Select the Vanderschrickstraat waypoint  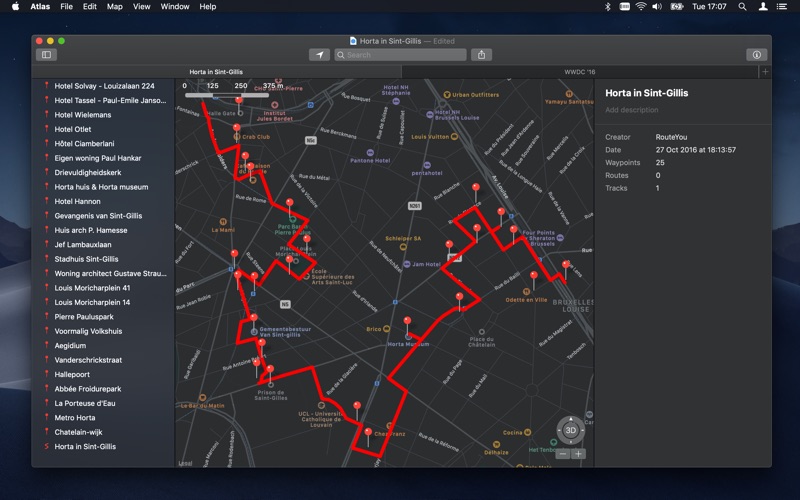[103, 360]
